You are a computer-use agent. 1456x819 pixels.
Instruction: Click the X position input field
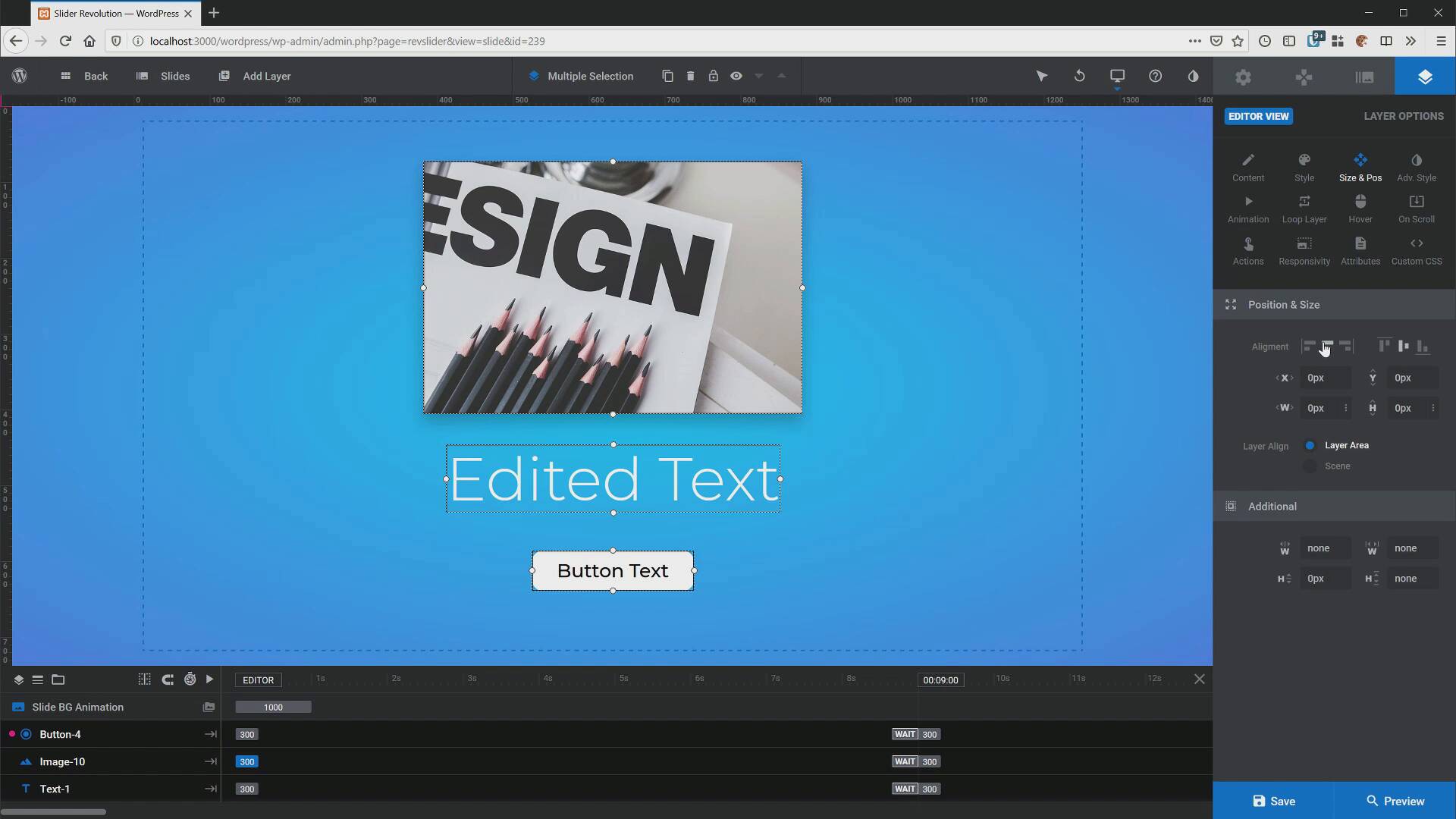1324,378
